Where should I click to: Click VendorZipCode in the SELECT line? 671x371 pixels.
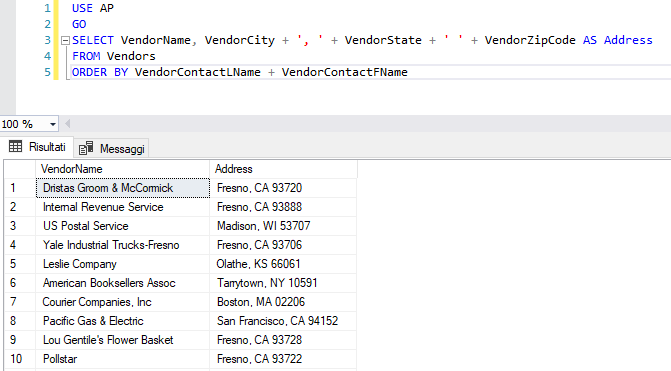(x=530, y=40)
